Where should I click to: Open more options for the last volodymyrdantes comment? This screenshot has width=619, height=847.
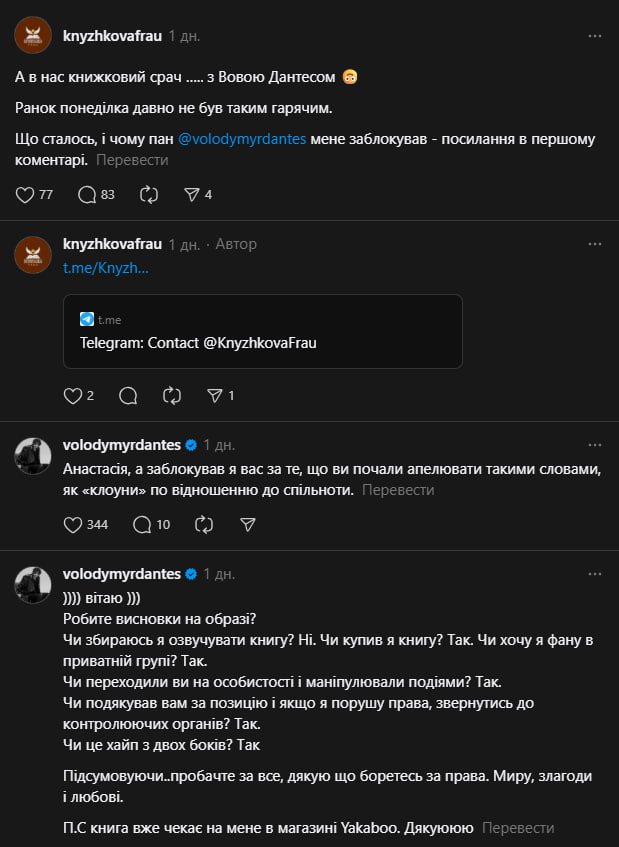[x=595, y=575]
